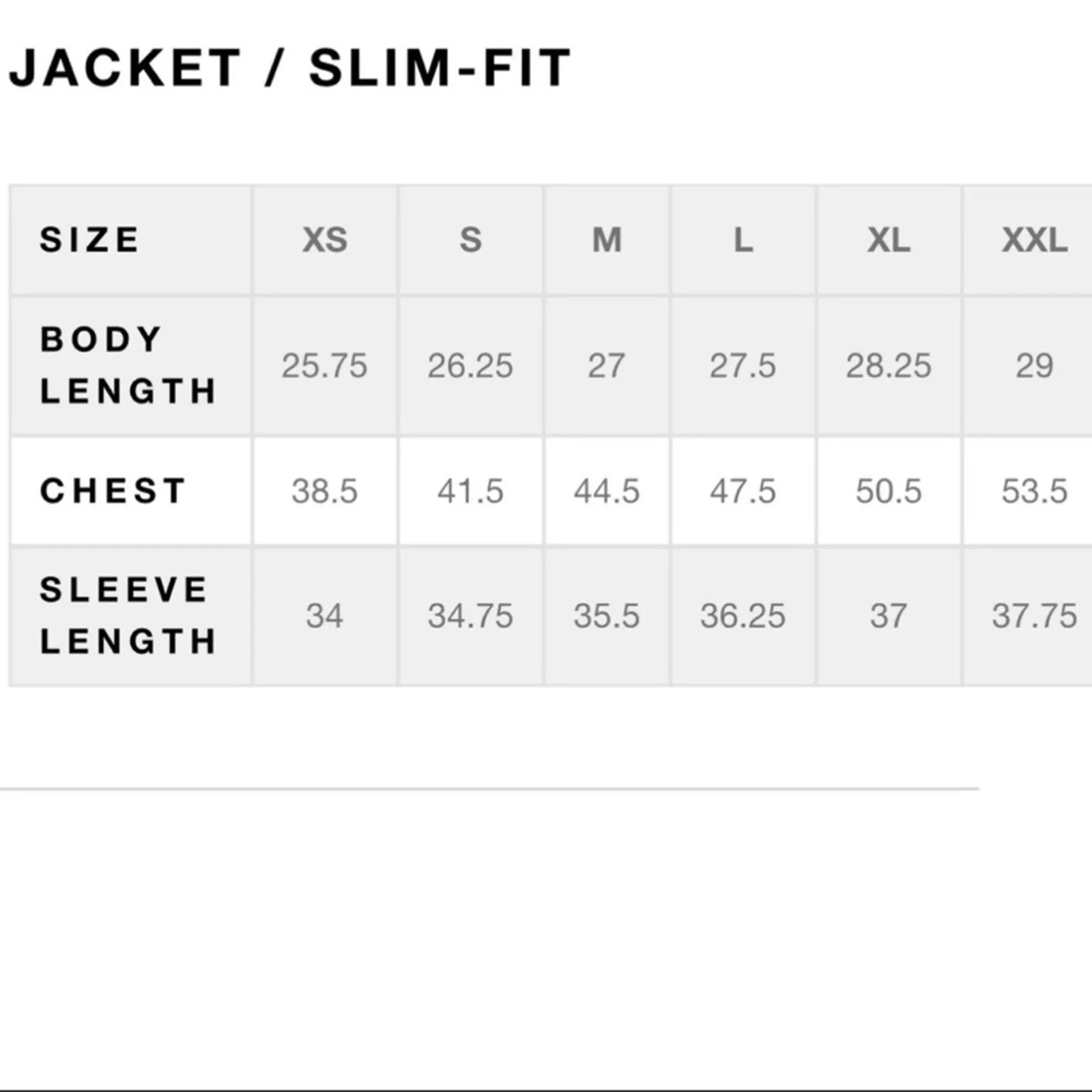Select the M size column header
The image size is (1092, 1092).
point(607,240)
